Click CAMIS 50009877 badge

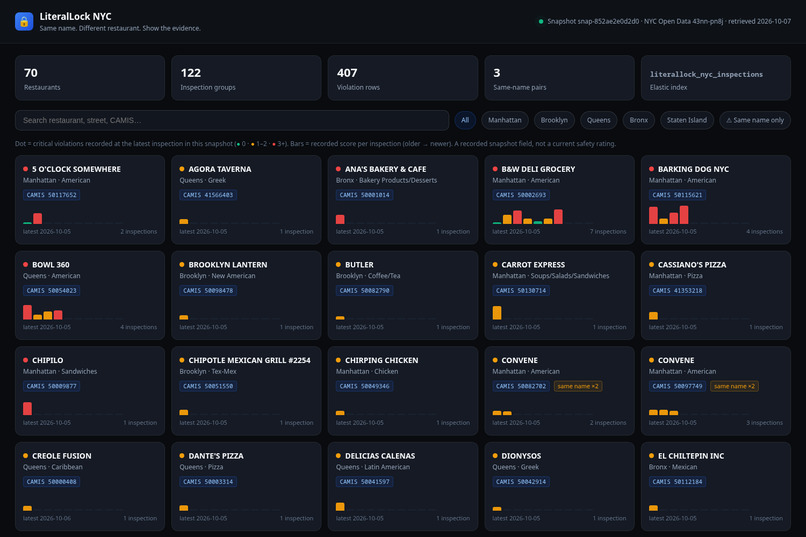point(51,386)
